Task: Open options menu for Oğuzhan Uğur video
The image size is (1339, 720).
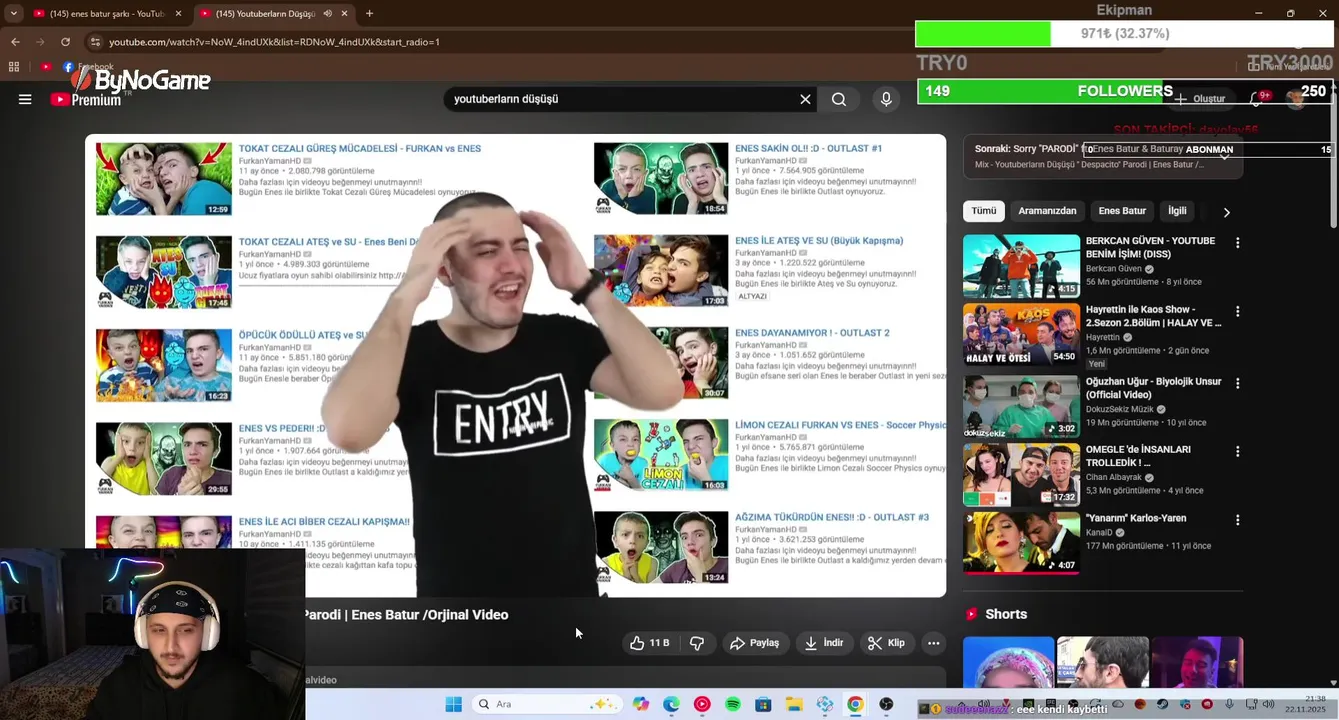Action: (x=1237, y=383)
